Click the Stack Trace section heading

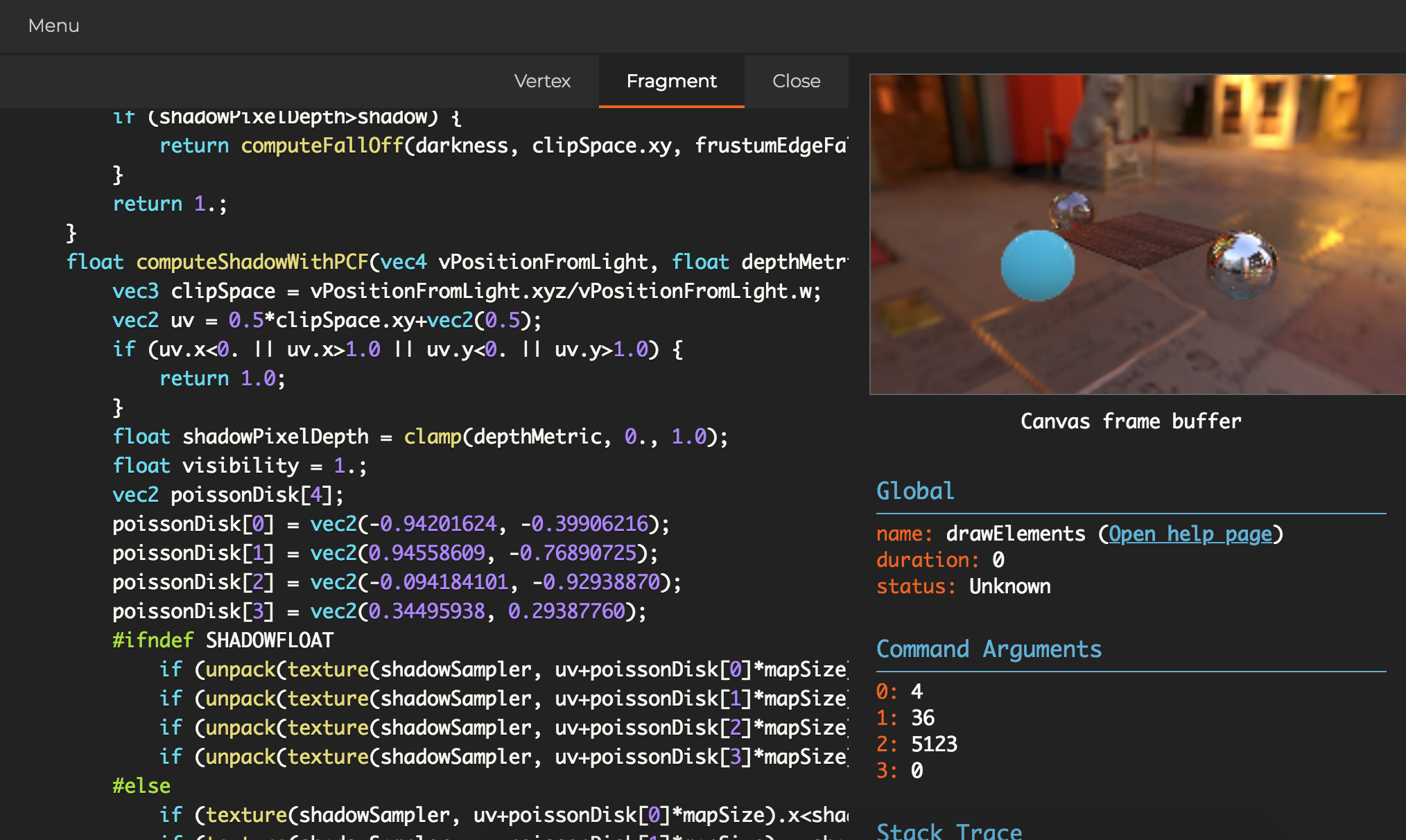(x=949, y=830)
